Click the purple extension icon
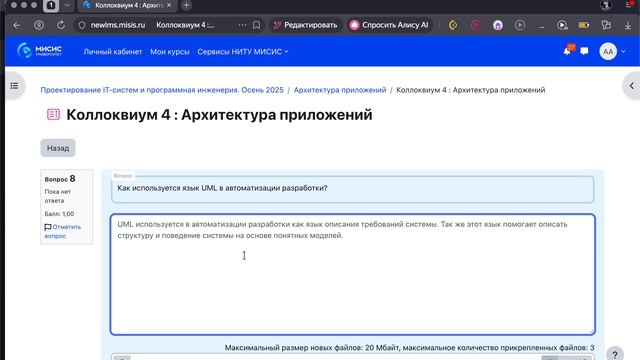Viewport: 640px width, 360px height. [498, 25]
